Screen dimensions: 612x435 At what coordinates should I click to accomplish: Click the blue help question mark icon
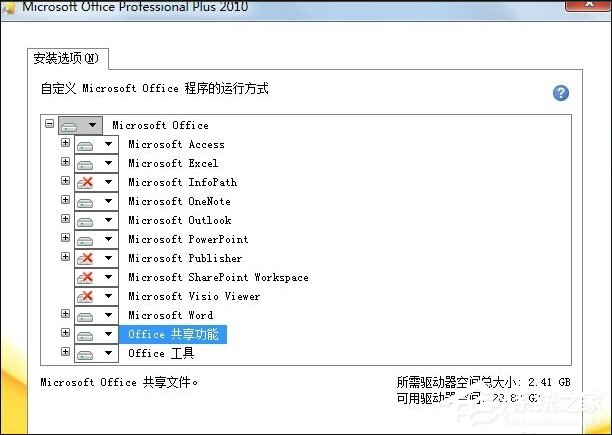[560, 93]
